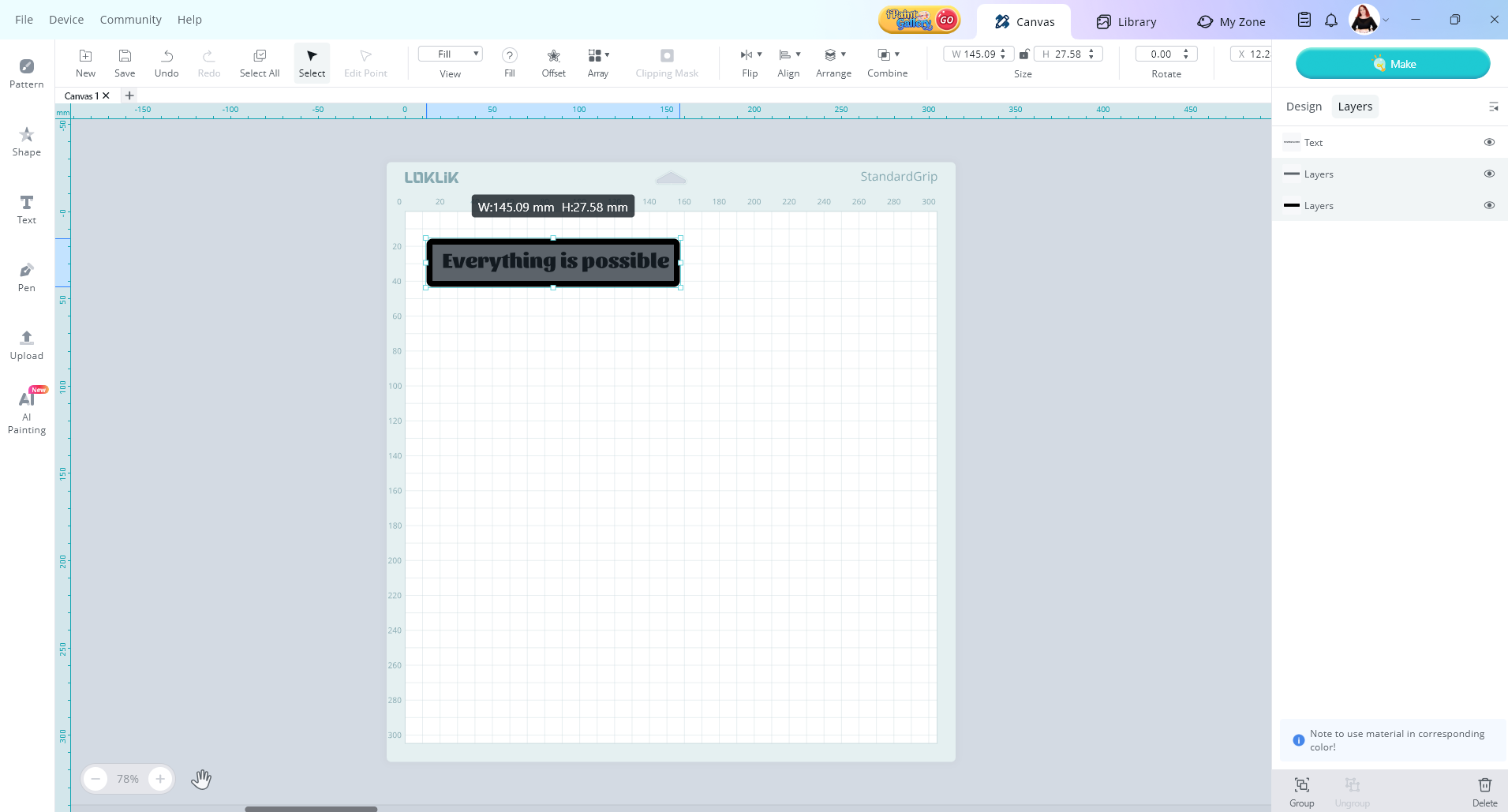Image resolution: width=1508 pixels, height=812 pixels.
Task: Click the Undo icon
Action: pyautogui.click(x=167, y=62)
